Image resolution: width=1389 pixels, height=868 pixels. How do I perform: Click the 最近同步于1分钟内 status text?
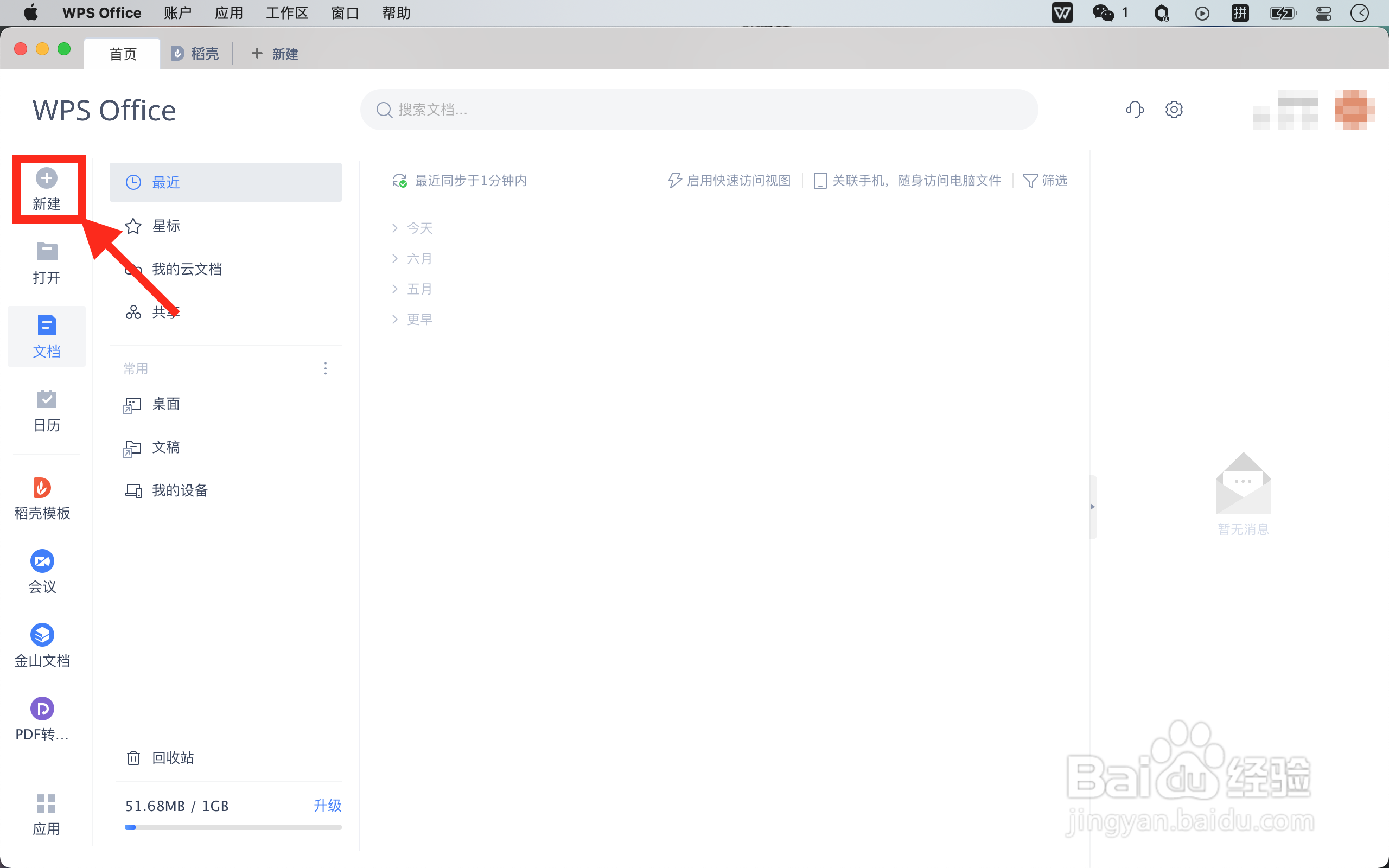(470, 180)
